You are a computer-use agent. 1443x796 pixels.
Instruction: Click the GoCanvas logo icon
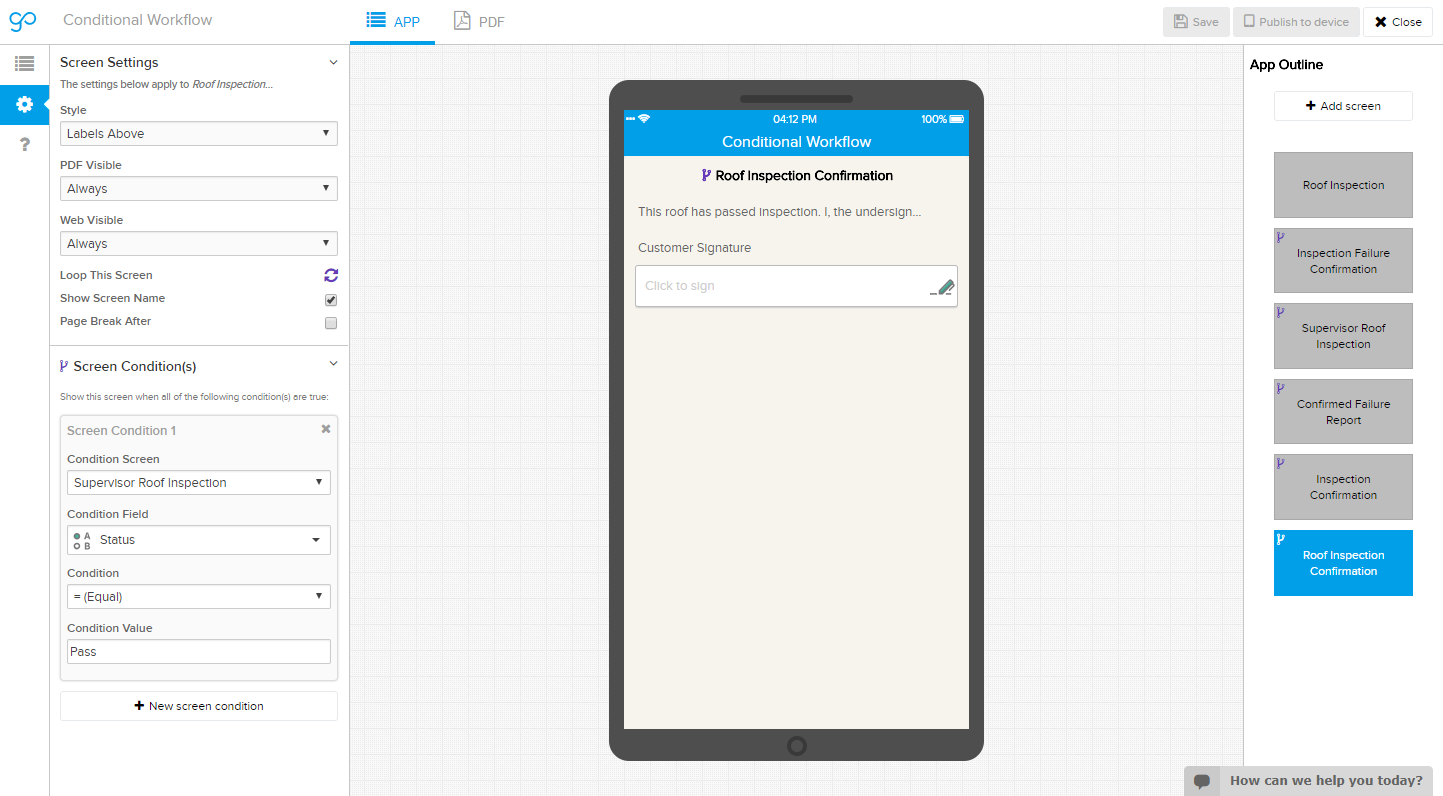click(x=23, y=21)
